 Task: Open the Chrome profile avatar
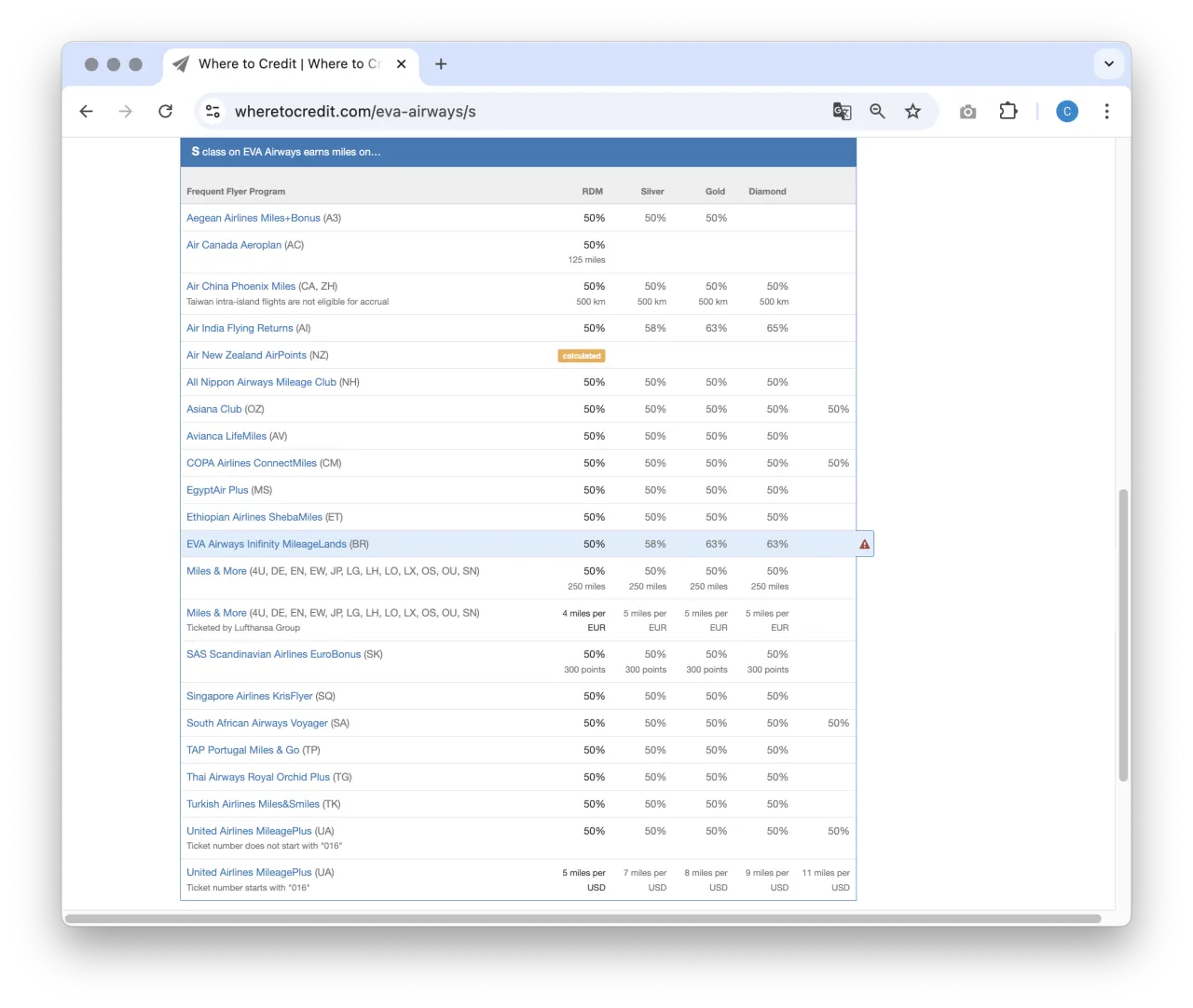(x=1066, y=112)
